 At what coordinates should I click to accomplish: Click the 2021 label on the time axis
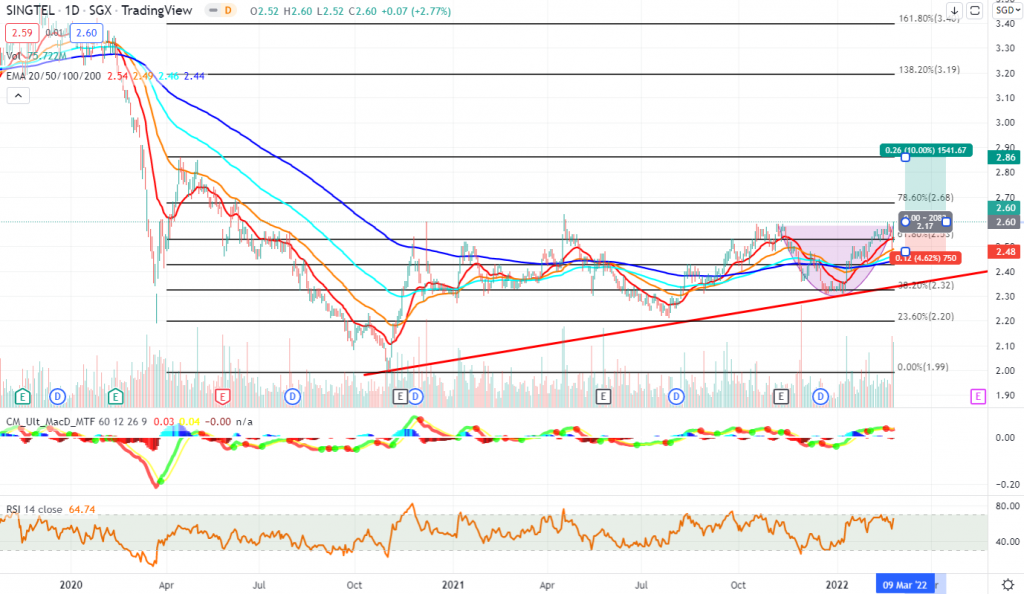pos(453,585)
